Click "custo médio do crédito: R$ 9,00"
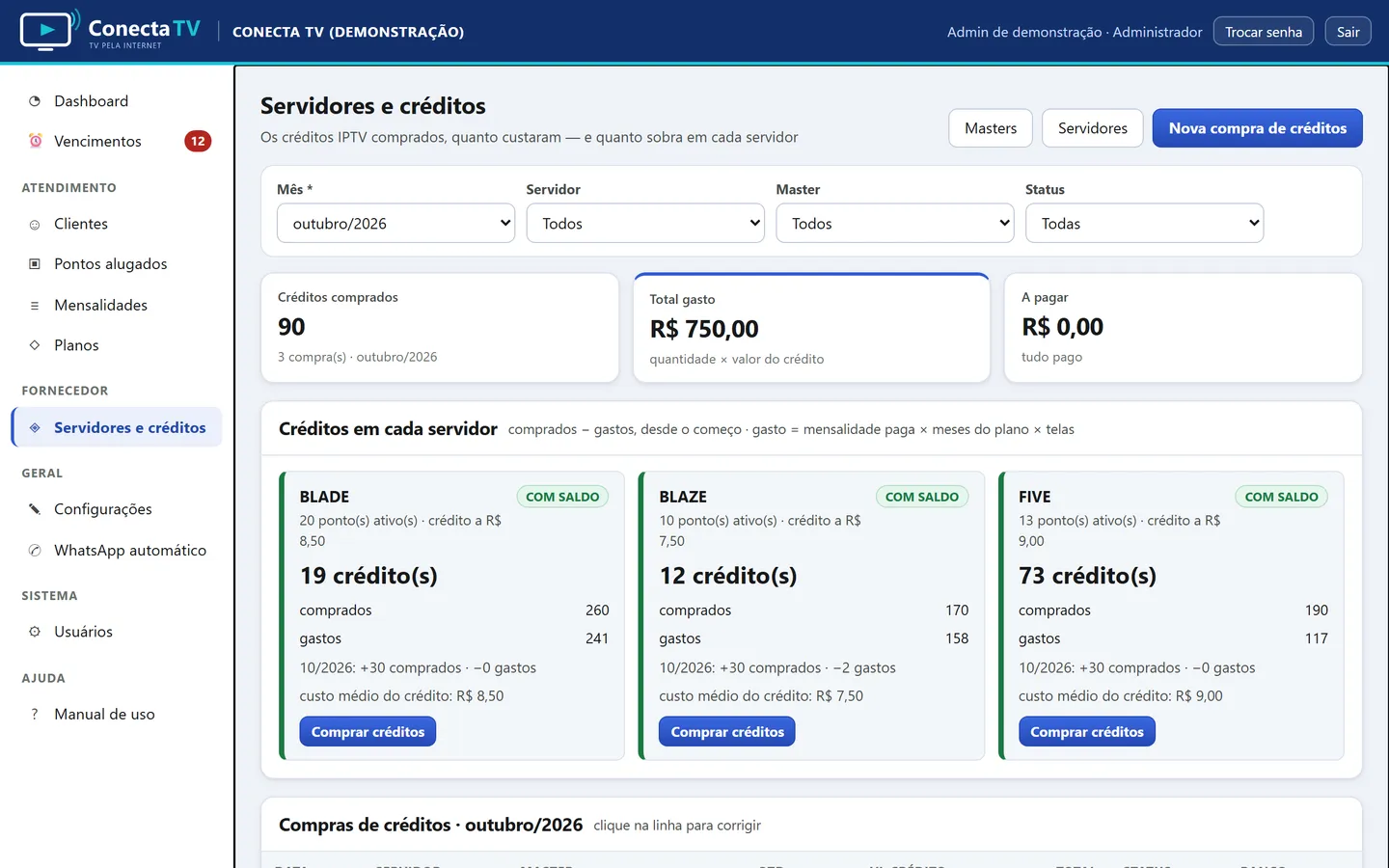Screen dimensions: 1389x868 click(1121, 695)
